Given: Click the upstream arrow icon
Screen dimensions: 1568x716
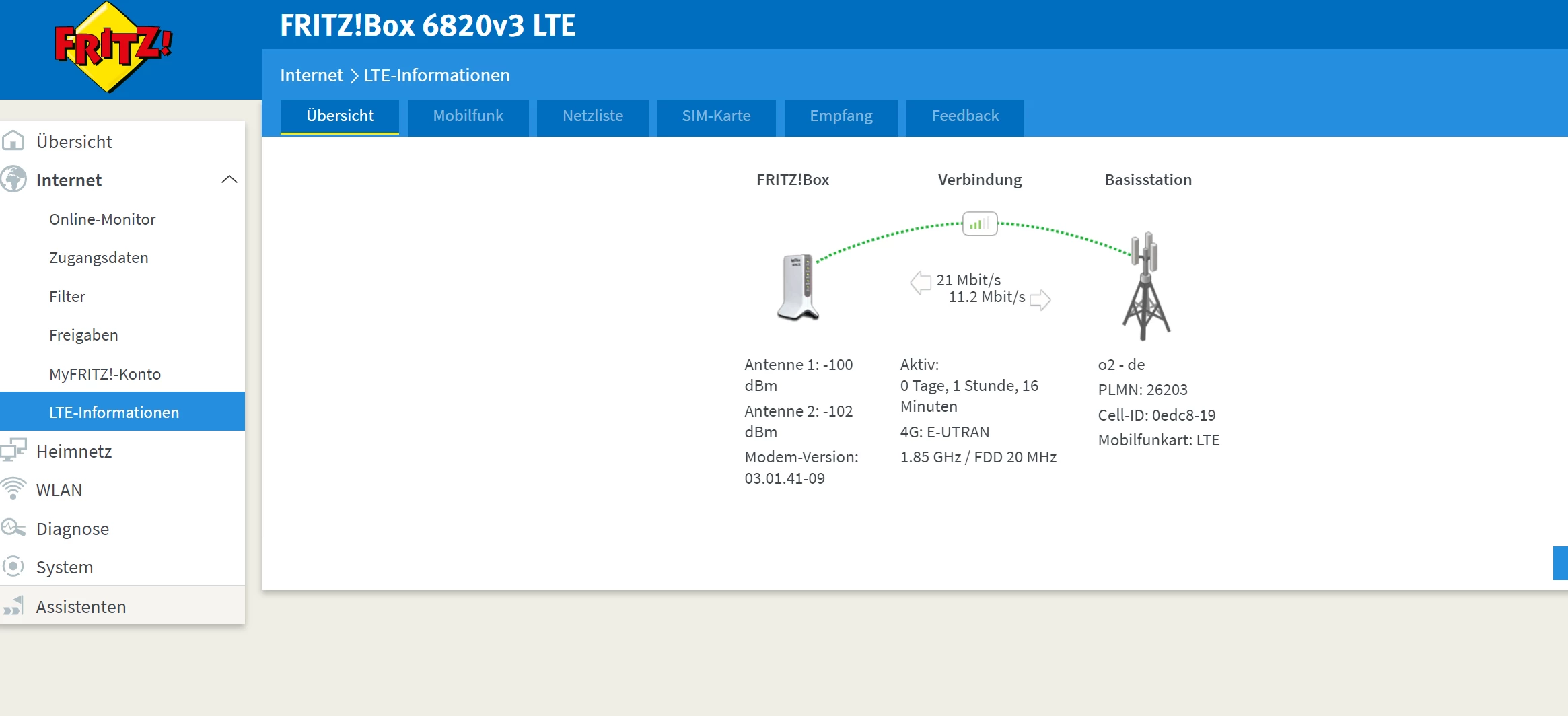Looking at the screenshot, I should point(1040,299).
